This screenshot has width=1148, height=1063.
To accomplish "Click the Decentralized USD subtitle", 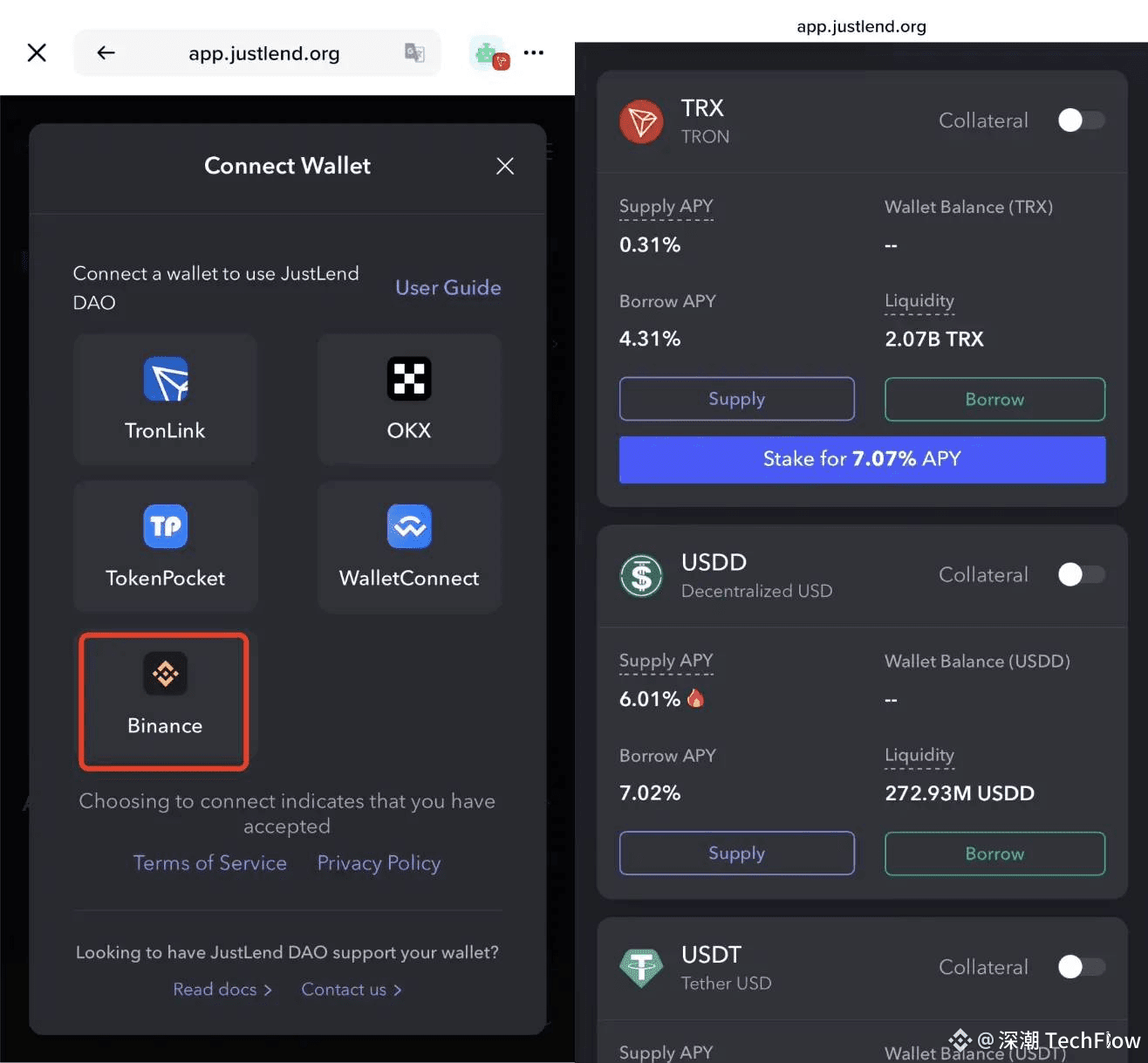I will point(756,591).
